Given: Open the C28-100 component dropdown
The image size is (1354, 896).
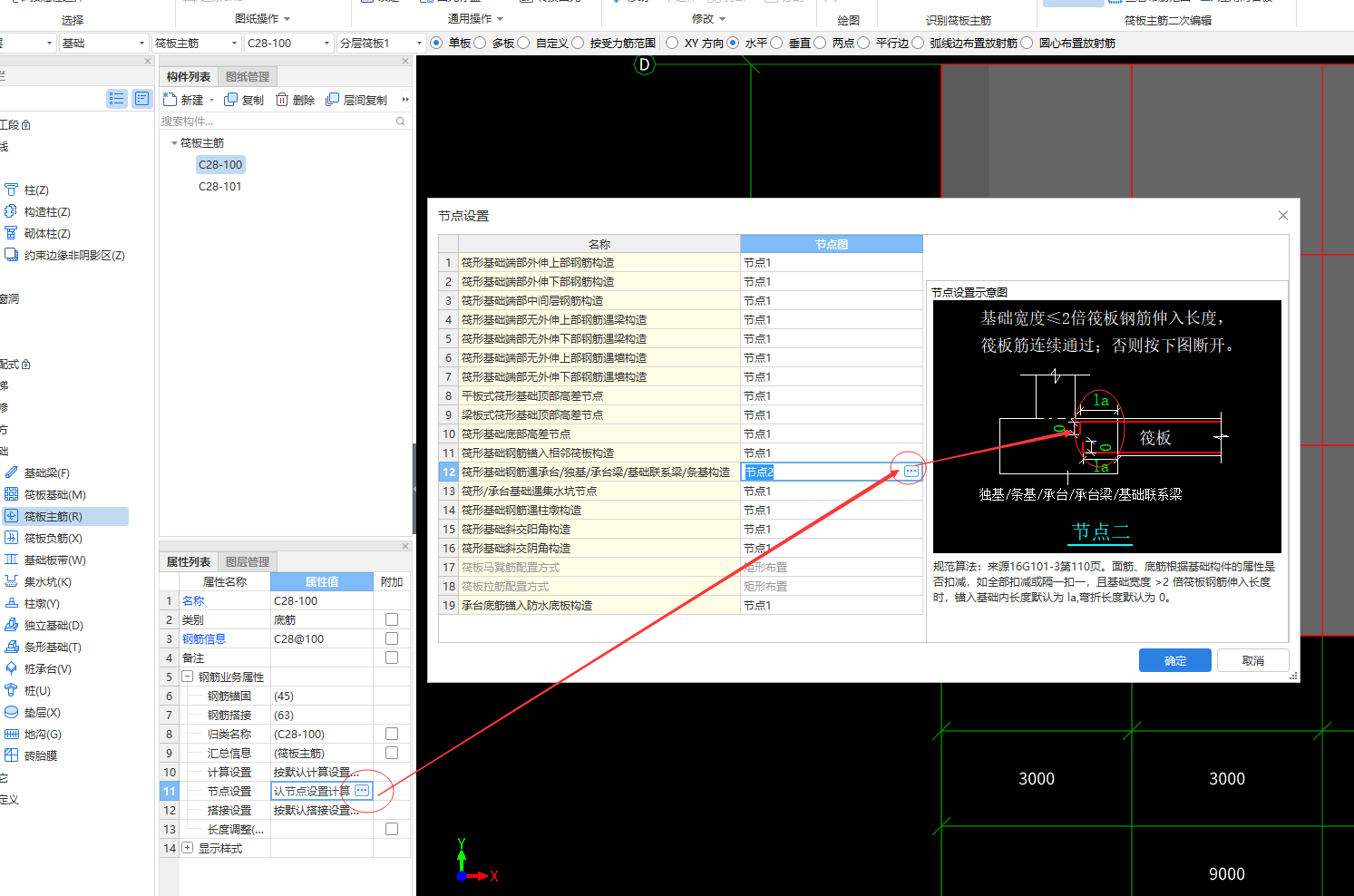Looking at the screenshot, I should 288,43.
